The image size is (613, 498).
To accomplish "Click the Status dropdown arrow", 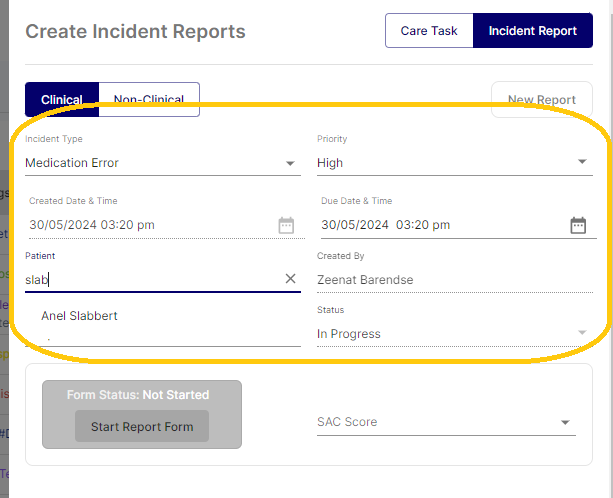I will pos(582,333).
